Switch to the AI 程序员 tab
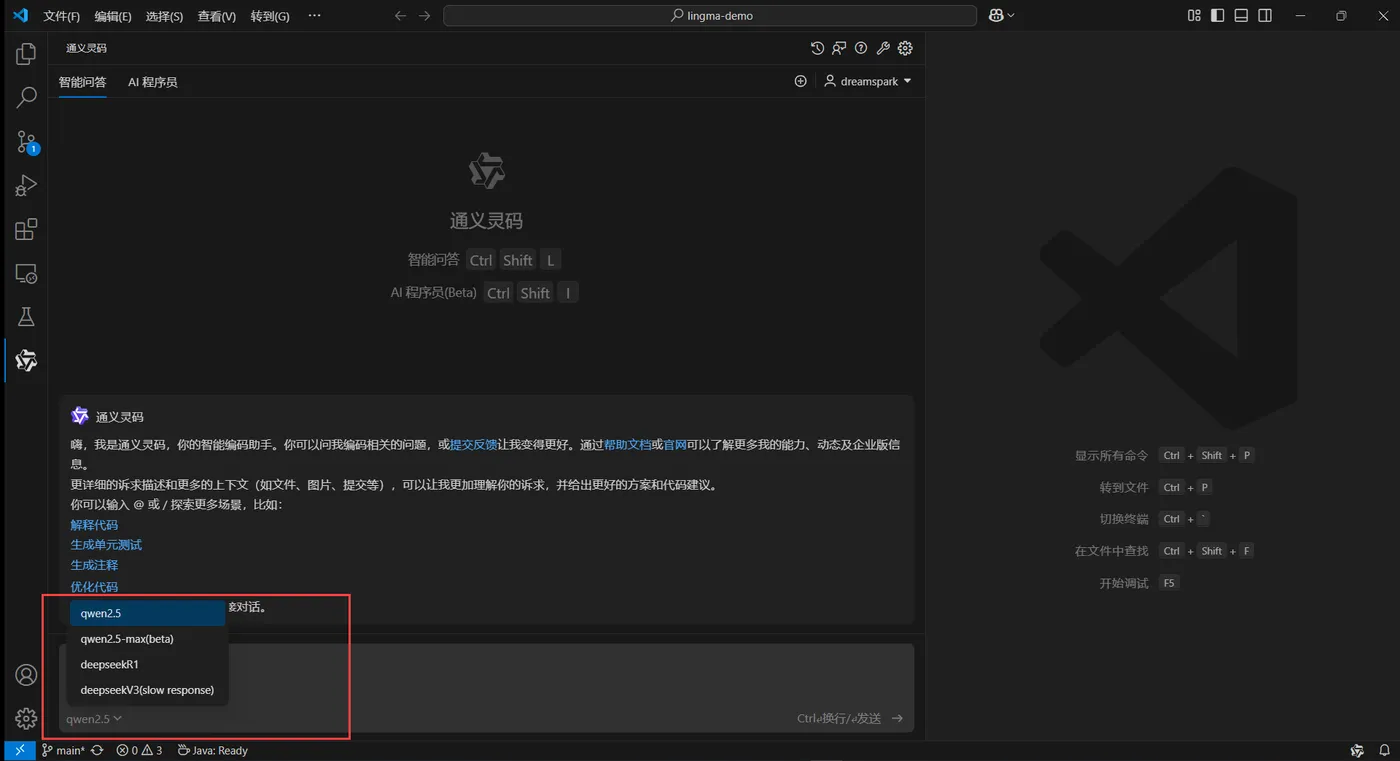 click(x=153, y=82)
